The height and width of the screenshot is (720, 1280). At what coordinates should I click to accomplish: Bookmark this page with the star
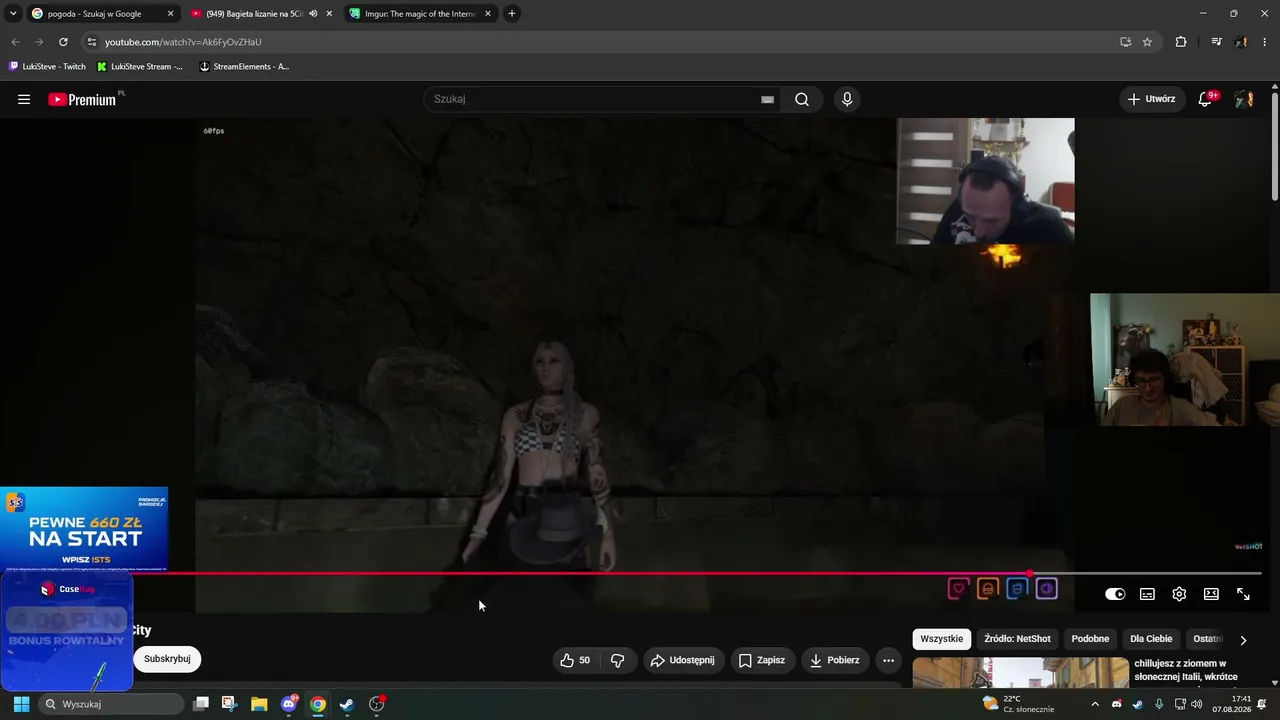(1147, 42)
